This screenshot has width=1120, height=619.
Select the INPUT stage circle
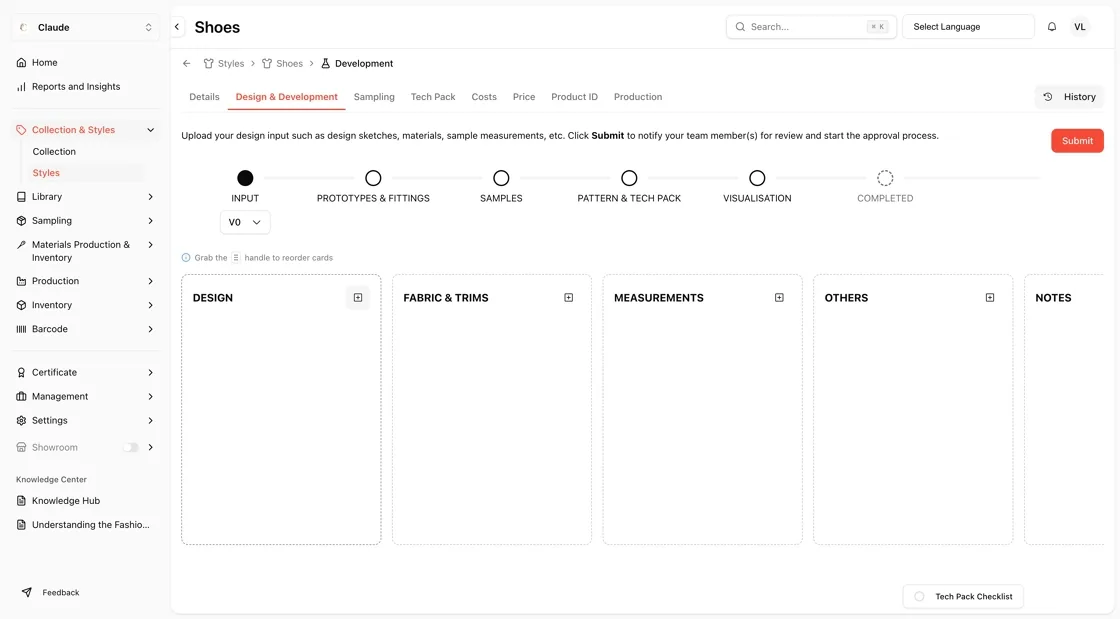click(x=245, y=178)
